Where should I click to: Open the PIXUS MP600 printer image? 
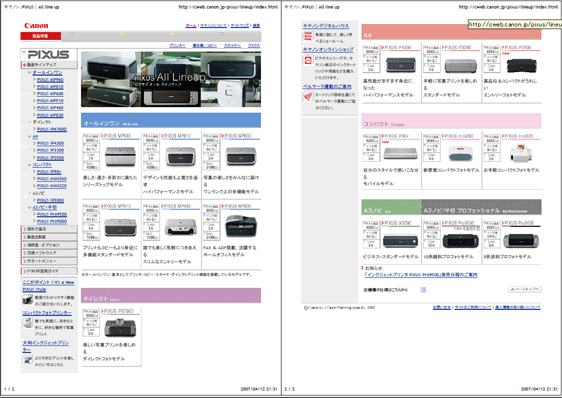241,156
